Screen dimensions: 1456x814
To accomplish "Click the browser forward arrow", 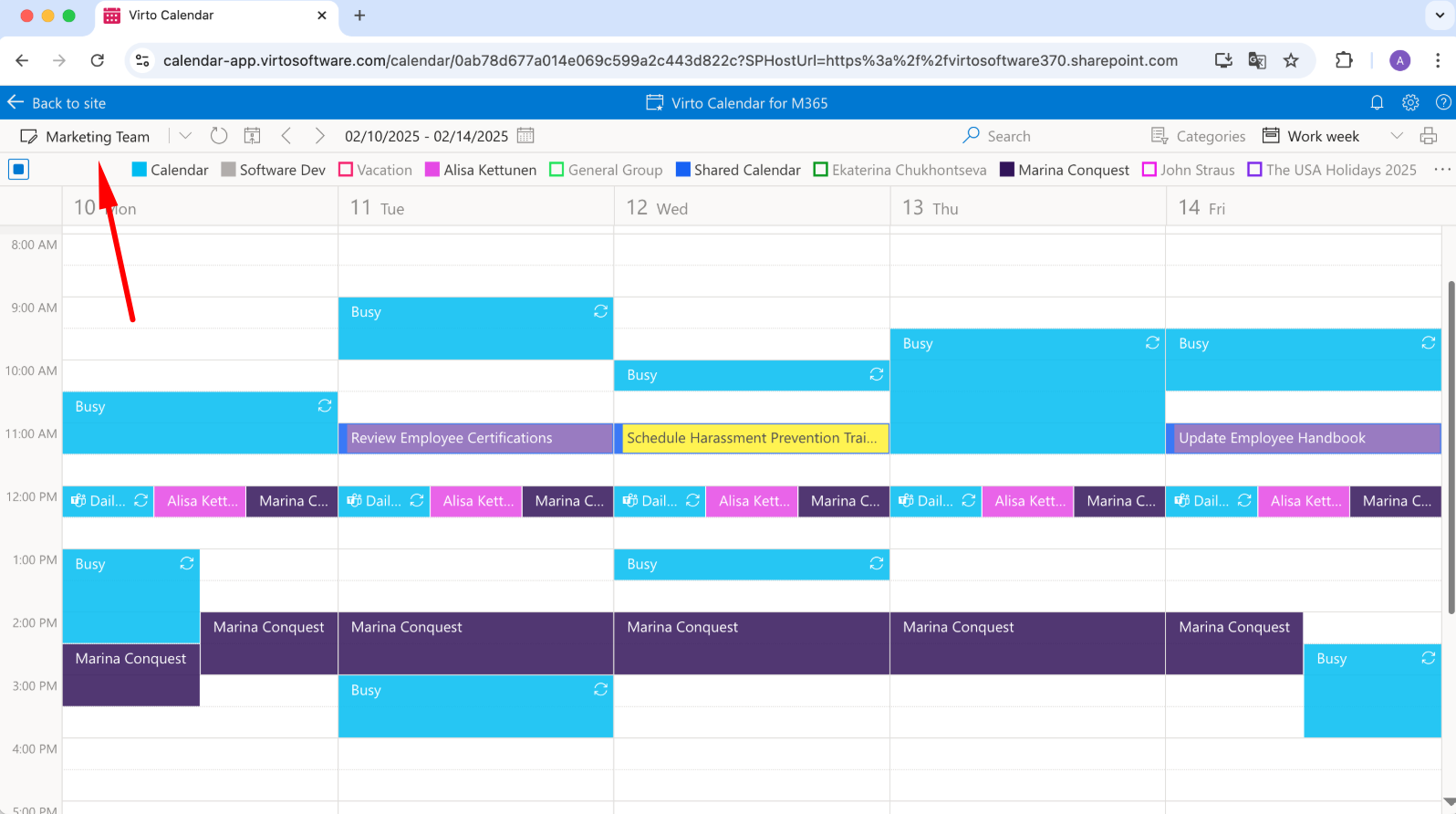I will point(59,60).
